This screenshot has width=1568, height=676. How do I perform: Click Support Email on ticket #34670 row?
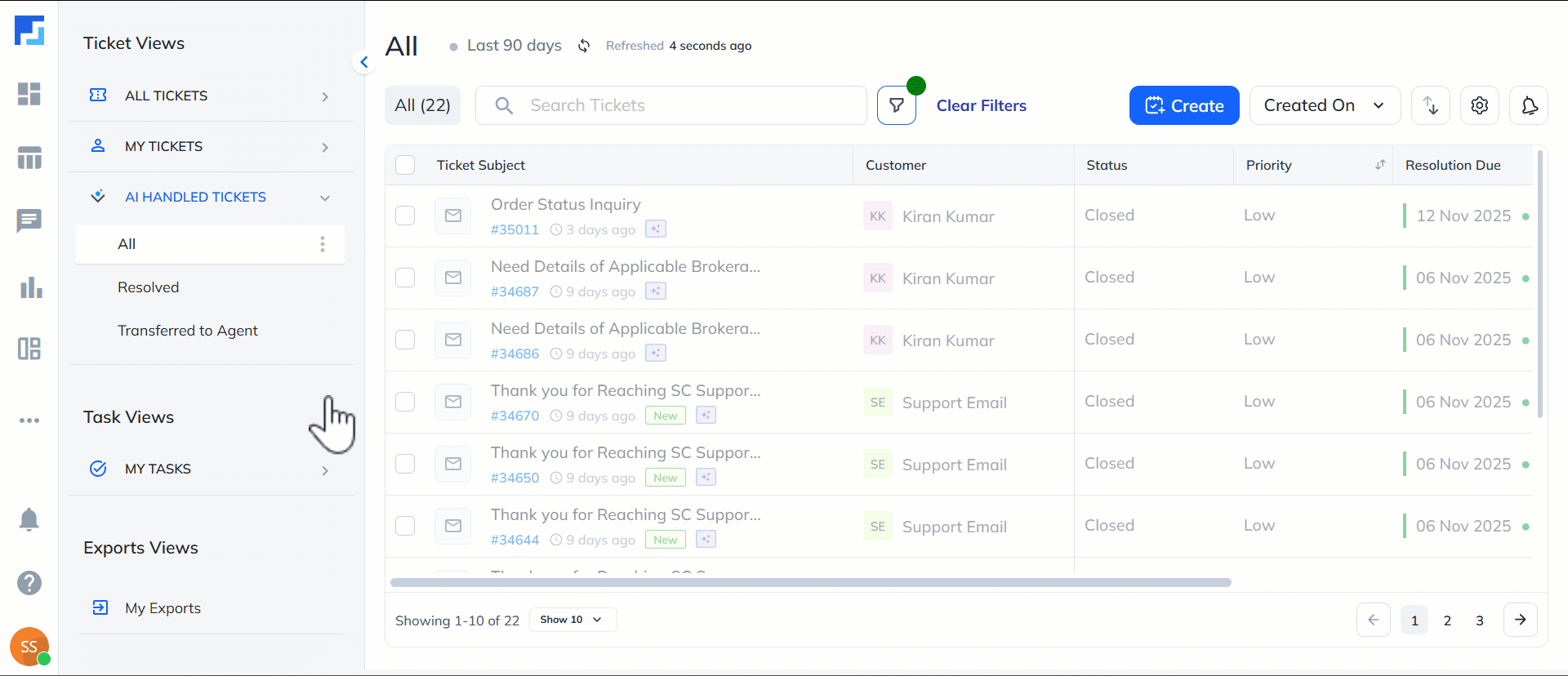point(955,402)
